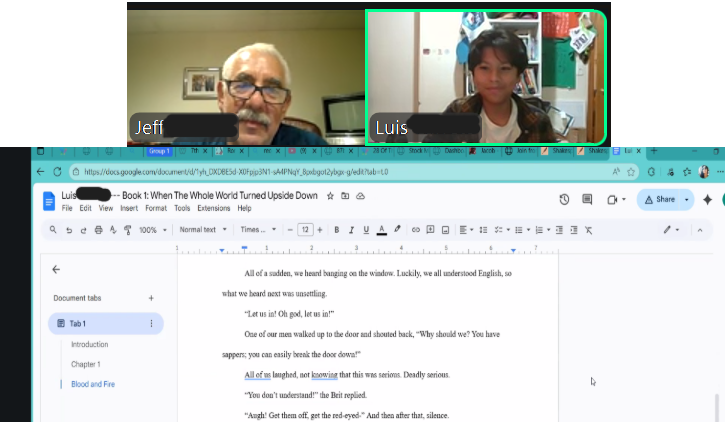The image size is (725, 422).
Task: Click the font size 12 field
Action: [305, 230]
